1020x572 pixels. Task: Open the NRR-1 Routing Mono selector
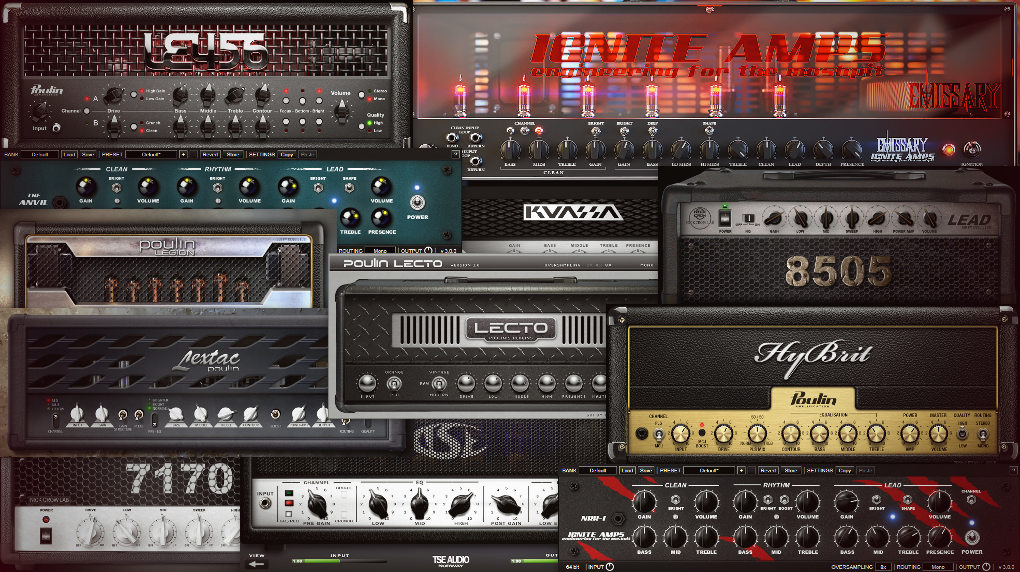point(938,567)
